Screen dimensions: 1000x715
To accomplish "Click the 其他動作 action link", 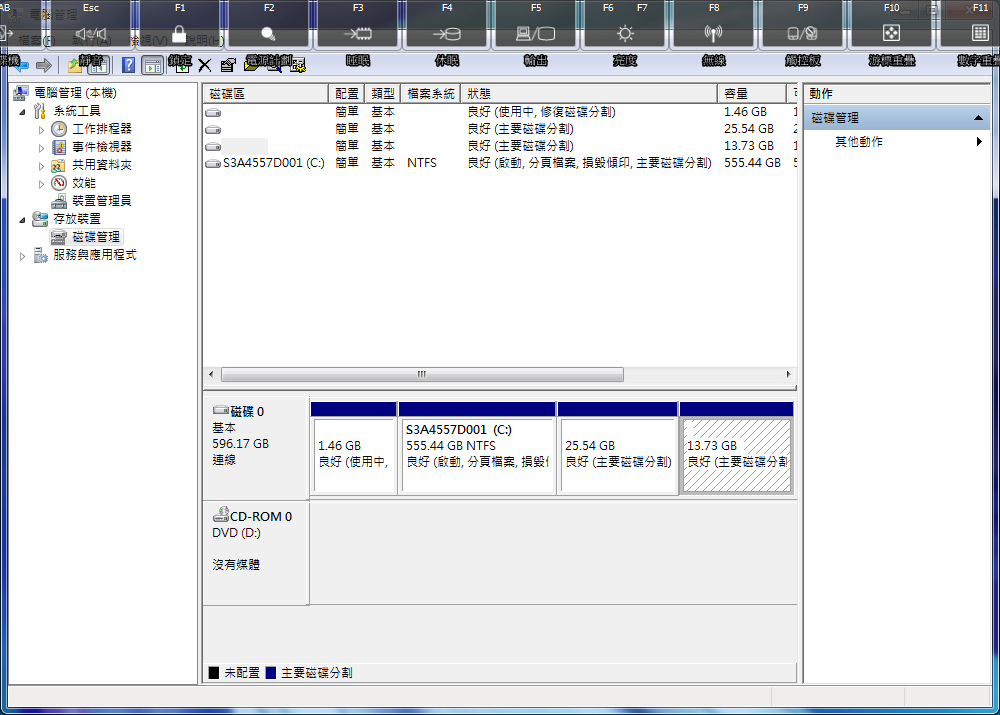I will point(858,142).
